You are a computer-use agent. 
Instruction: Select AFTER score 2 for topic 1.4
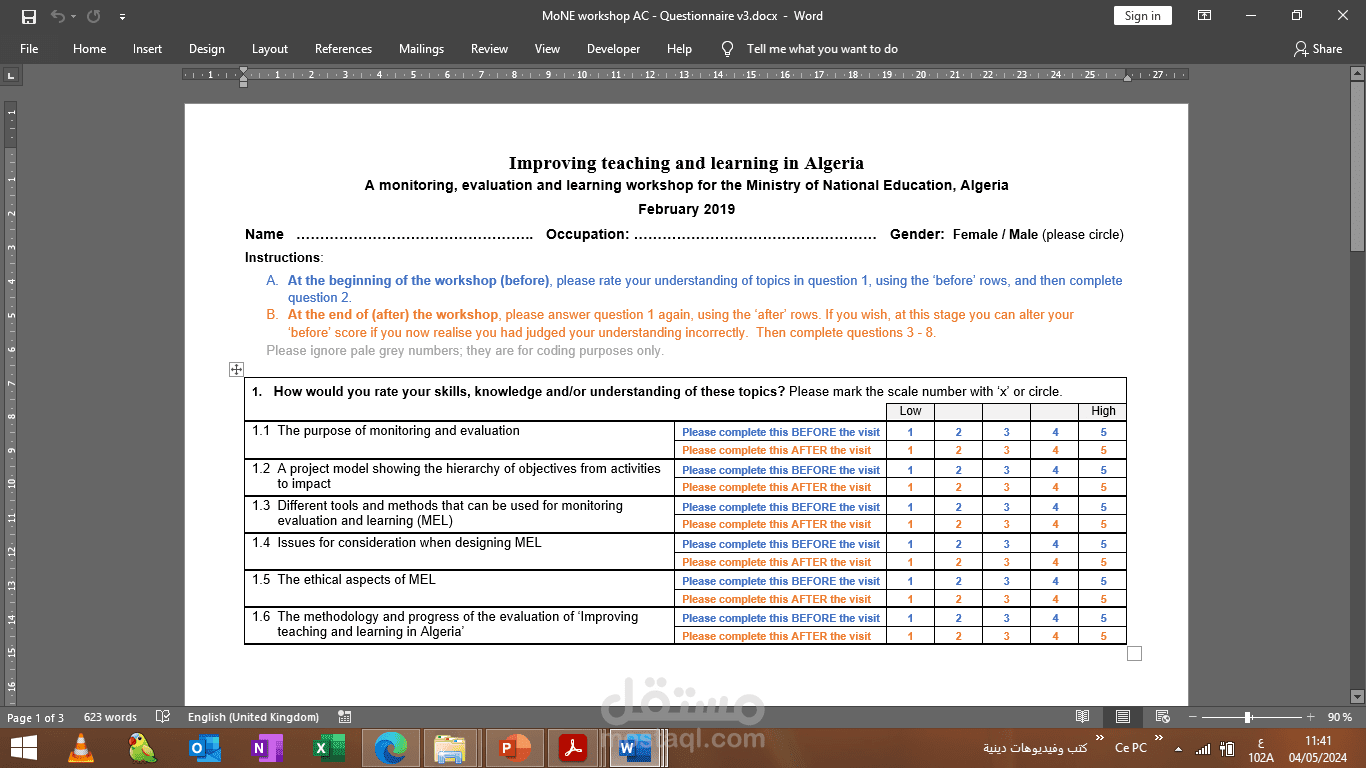958,562
